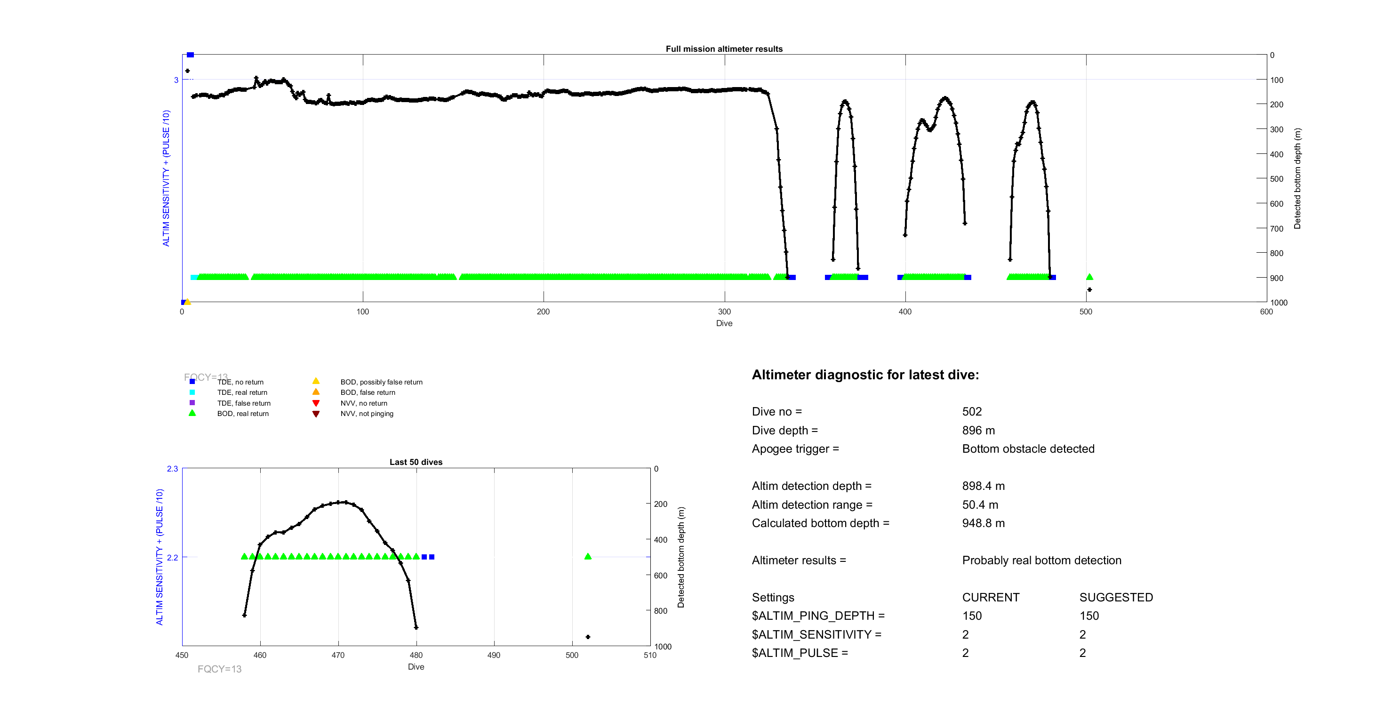Select the 'Dive no =' label

[777, 412]
